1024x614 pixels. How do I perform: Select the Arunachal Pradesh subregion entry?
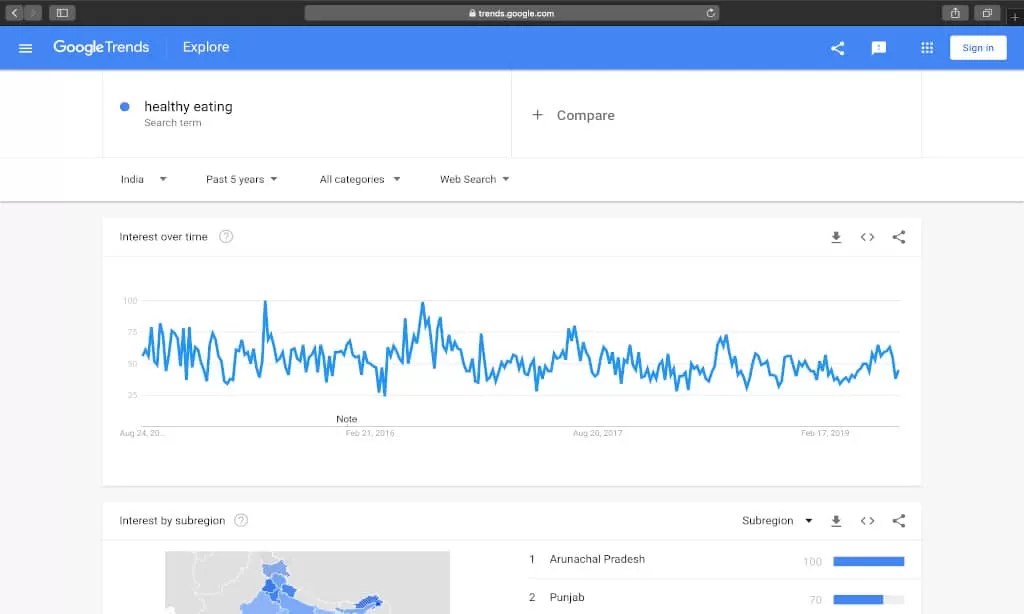point(600,559)
